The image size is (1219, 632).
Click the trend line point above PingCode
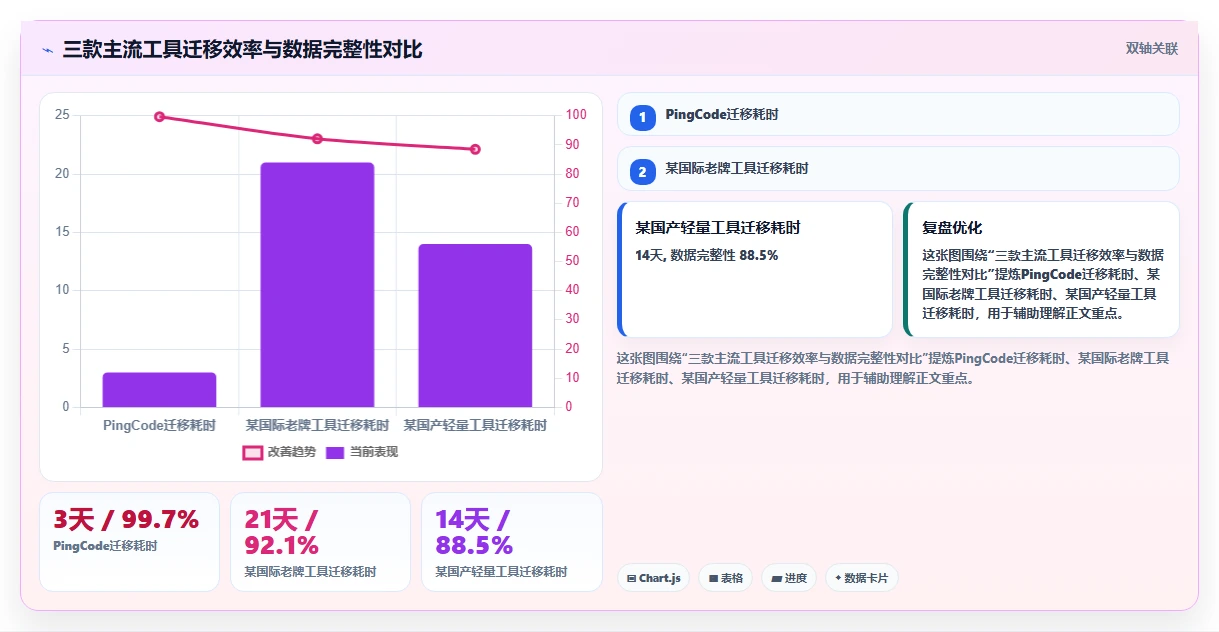[159, 116]
